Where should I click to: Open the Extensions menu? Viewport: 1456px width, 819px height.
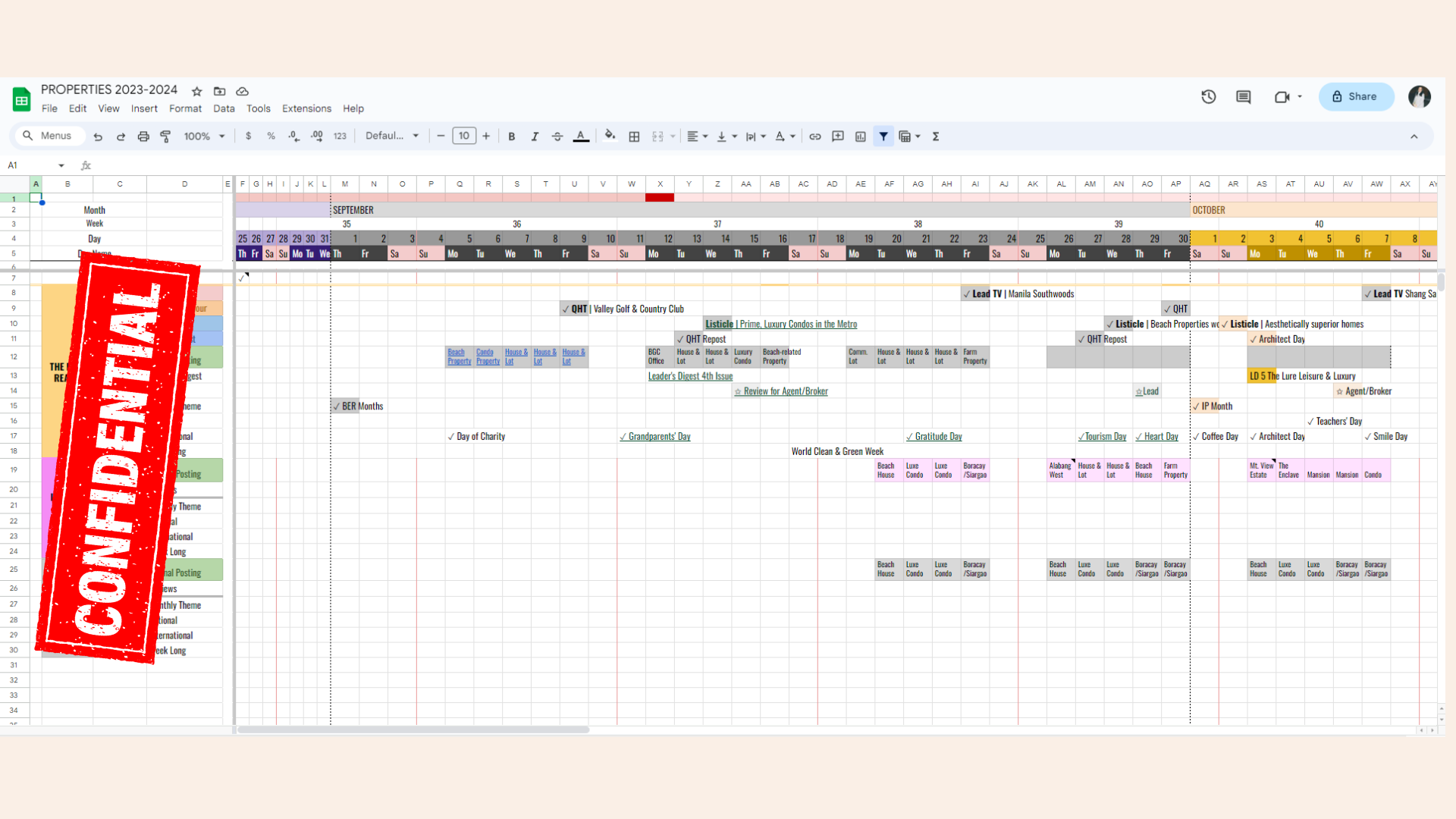tap(306, 108)
